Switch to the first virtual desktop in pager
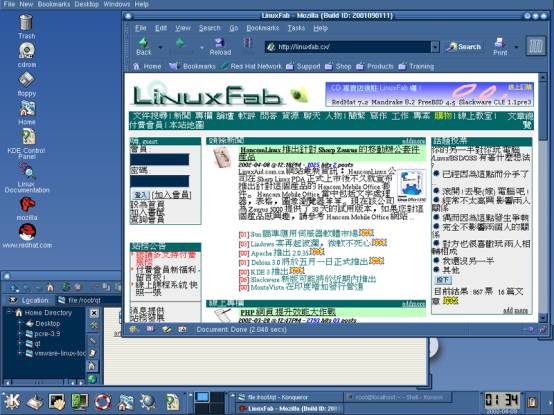Screen dimensions: 554x415 pyautogui.click(x=202, y=397)
